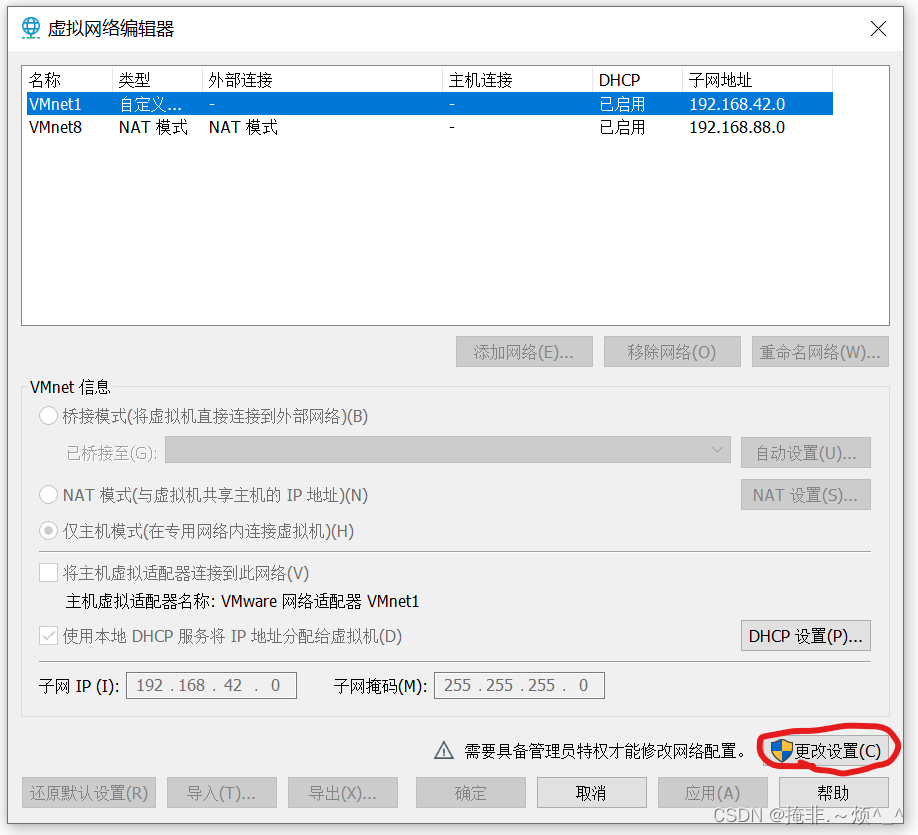Click 自定义 type cell of VMnet1
This screenshot has width=918, height=835.
pos(150,104)
